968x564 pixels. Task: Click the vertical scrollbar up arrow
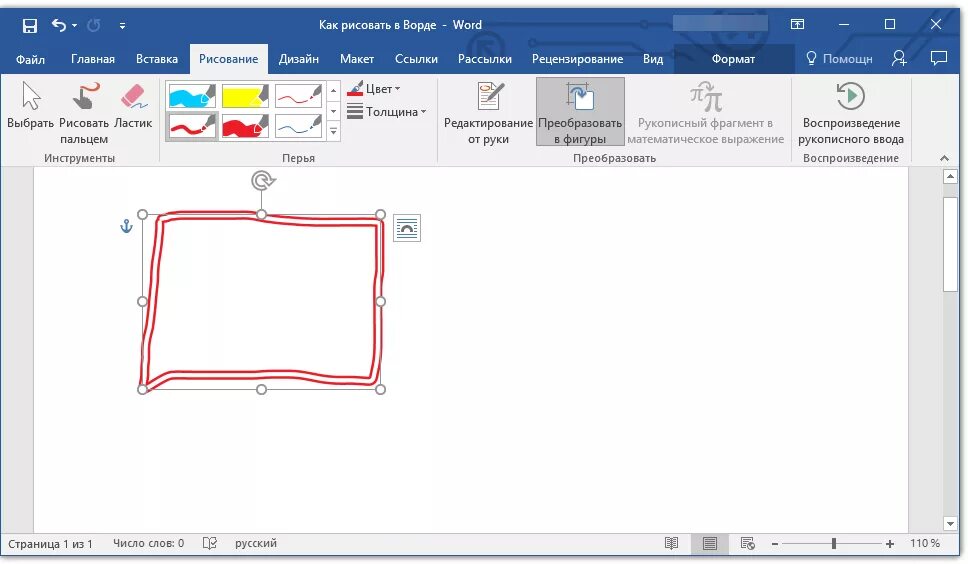point(950,177)
